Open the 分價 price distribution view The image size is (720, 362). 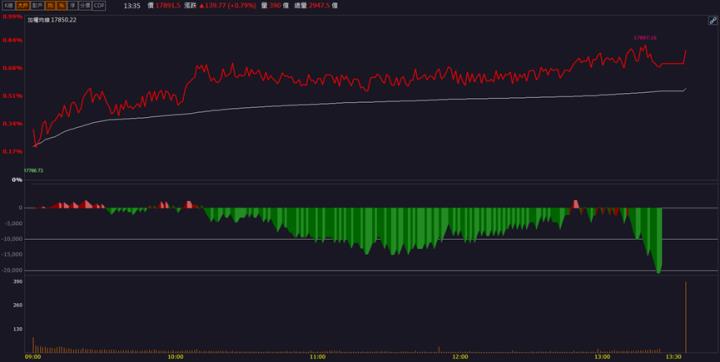(x=84, y=6)
